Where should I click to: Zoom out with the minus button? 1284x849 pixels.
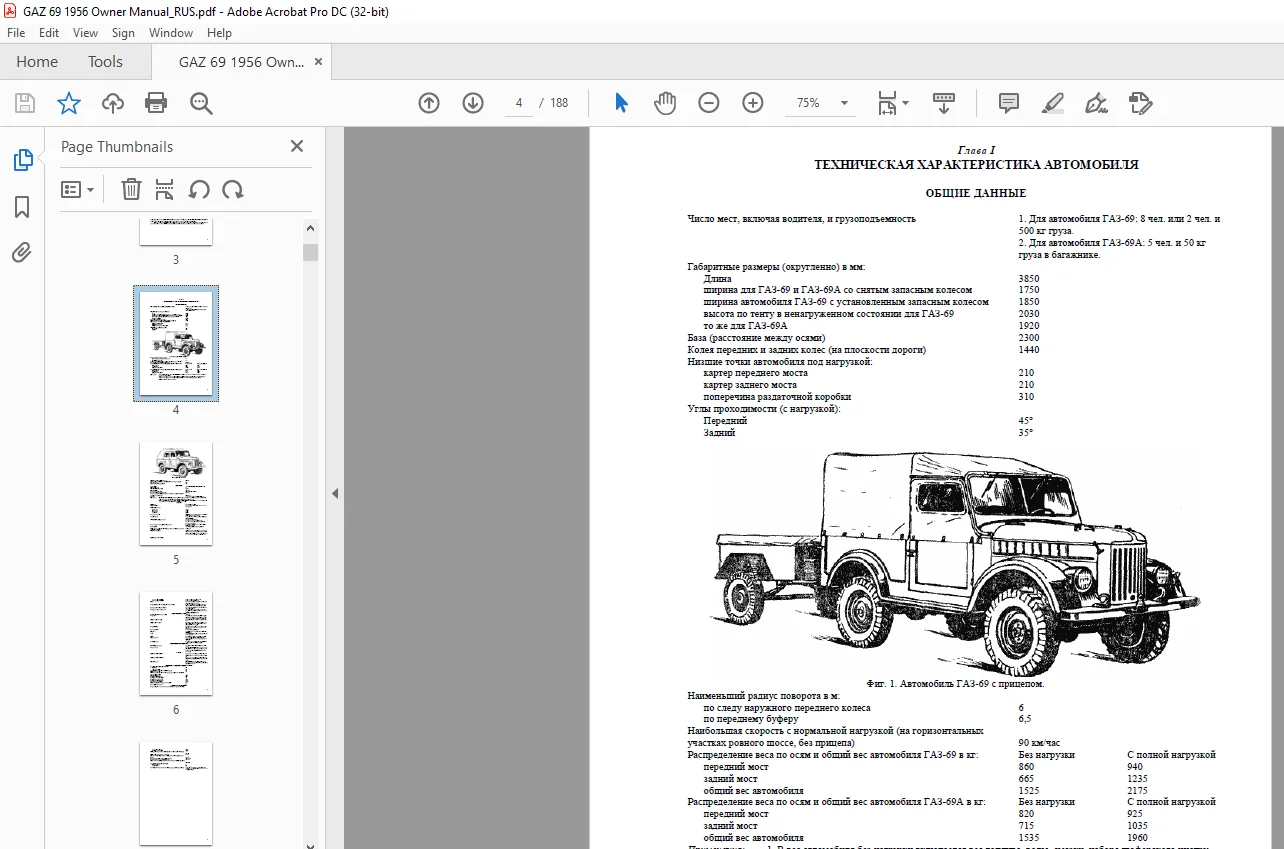(x=709, y=103)
